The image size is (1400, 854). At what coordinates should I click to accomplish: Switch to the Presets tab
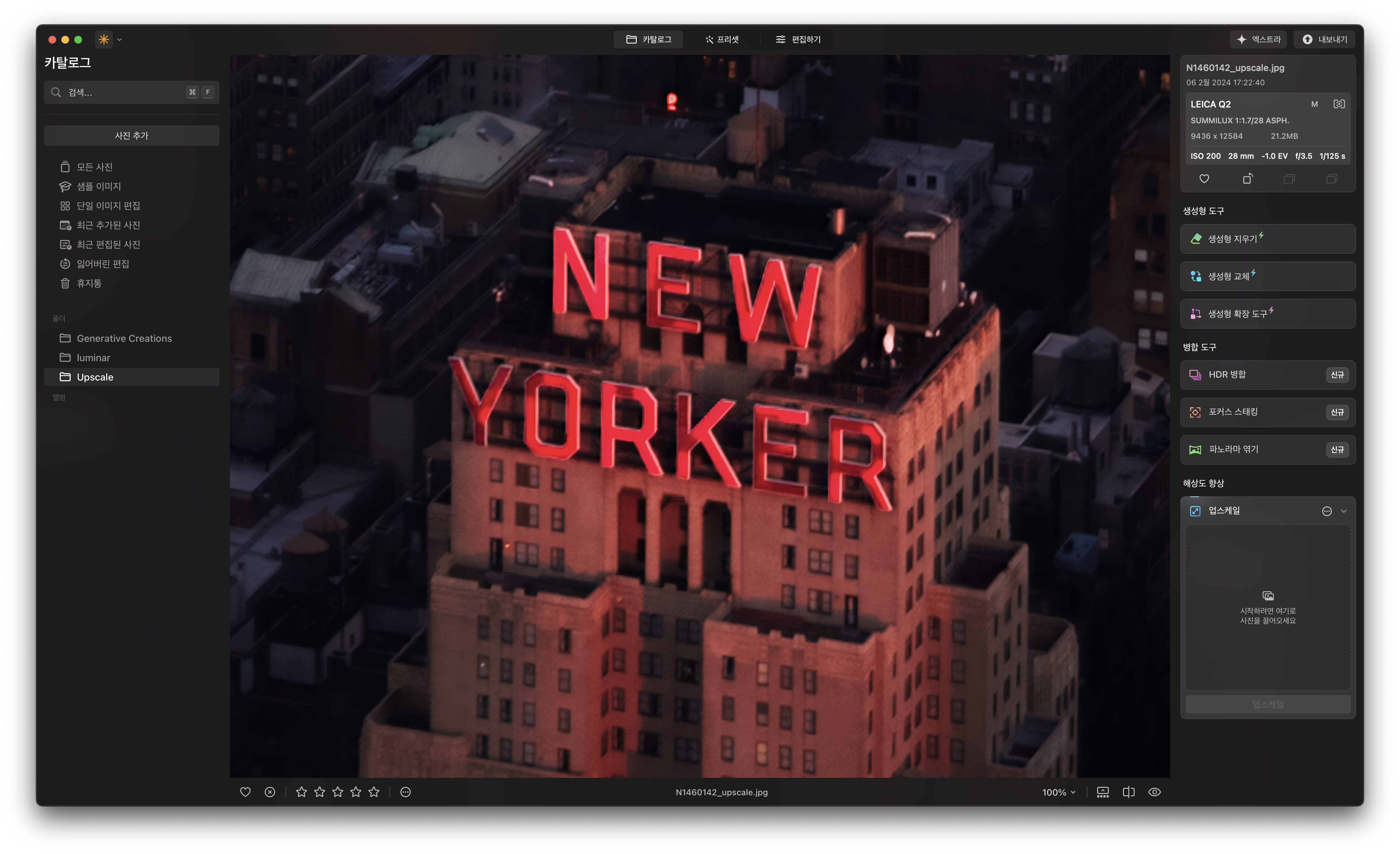(722, 39)
